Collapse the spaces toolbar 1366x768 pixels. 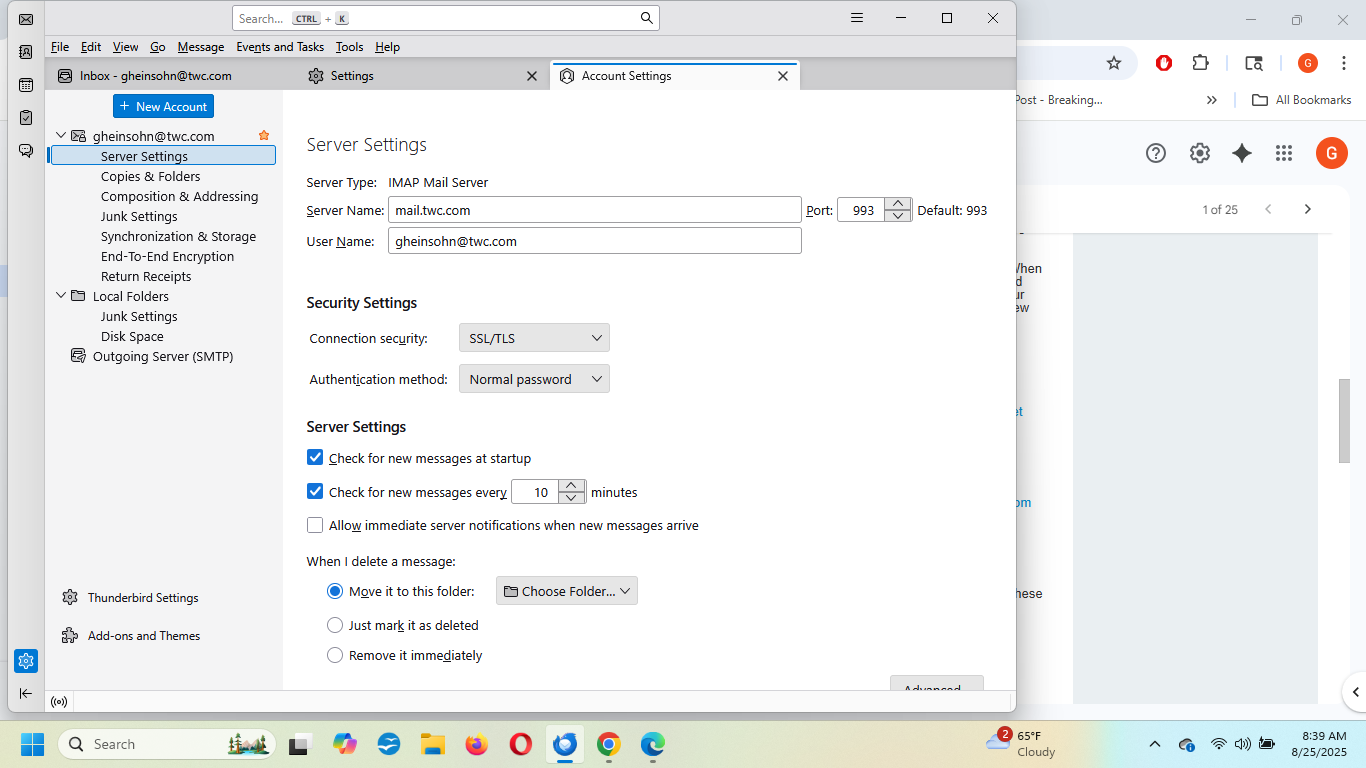26,693
